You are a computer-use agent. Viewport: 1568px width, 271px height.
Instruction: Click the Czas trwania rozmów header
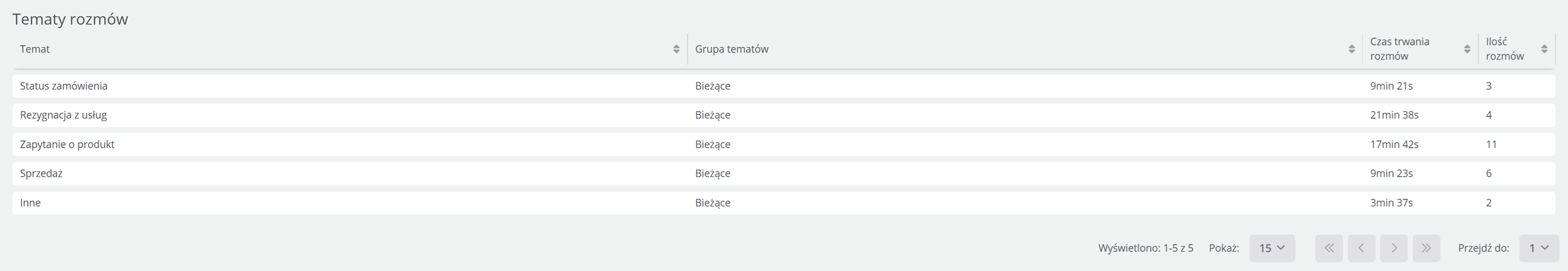[1399, 49]
